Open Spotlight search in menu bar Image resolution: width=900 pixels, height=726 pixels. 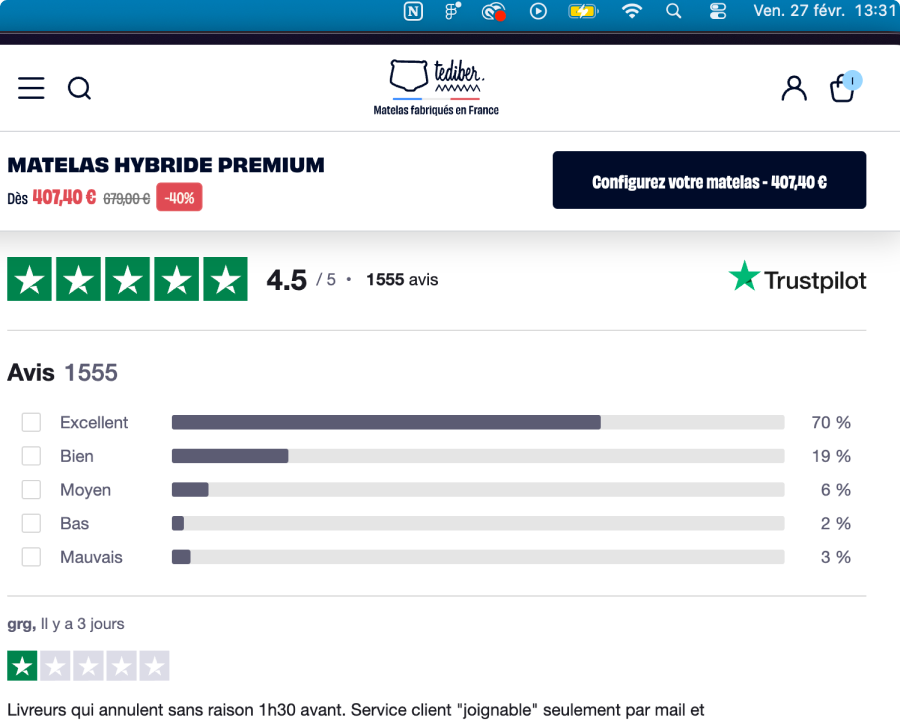coord(674,11)
